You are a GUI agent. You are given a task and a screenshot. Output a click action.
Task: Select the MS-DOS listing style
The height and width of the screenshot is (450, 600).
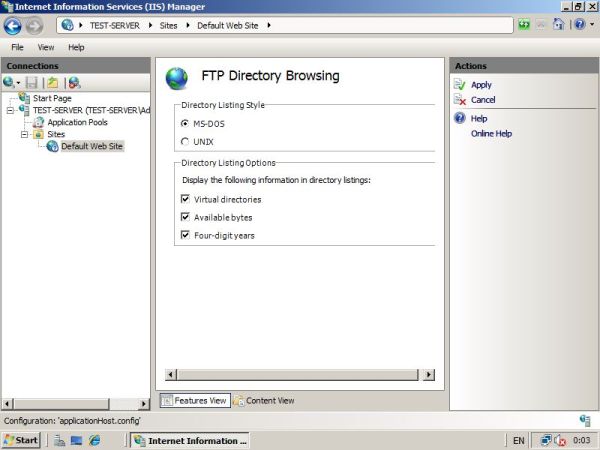(185, 123)
